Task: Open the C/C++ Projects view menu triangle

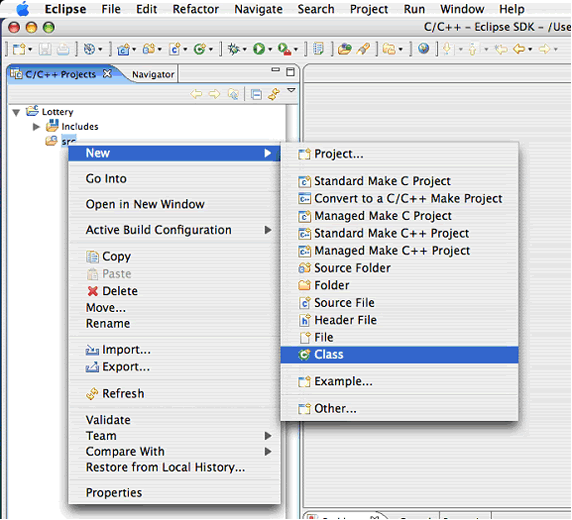Action: click(x=291, y=90)
